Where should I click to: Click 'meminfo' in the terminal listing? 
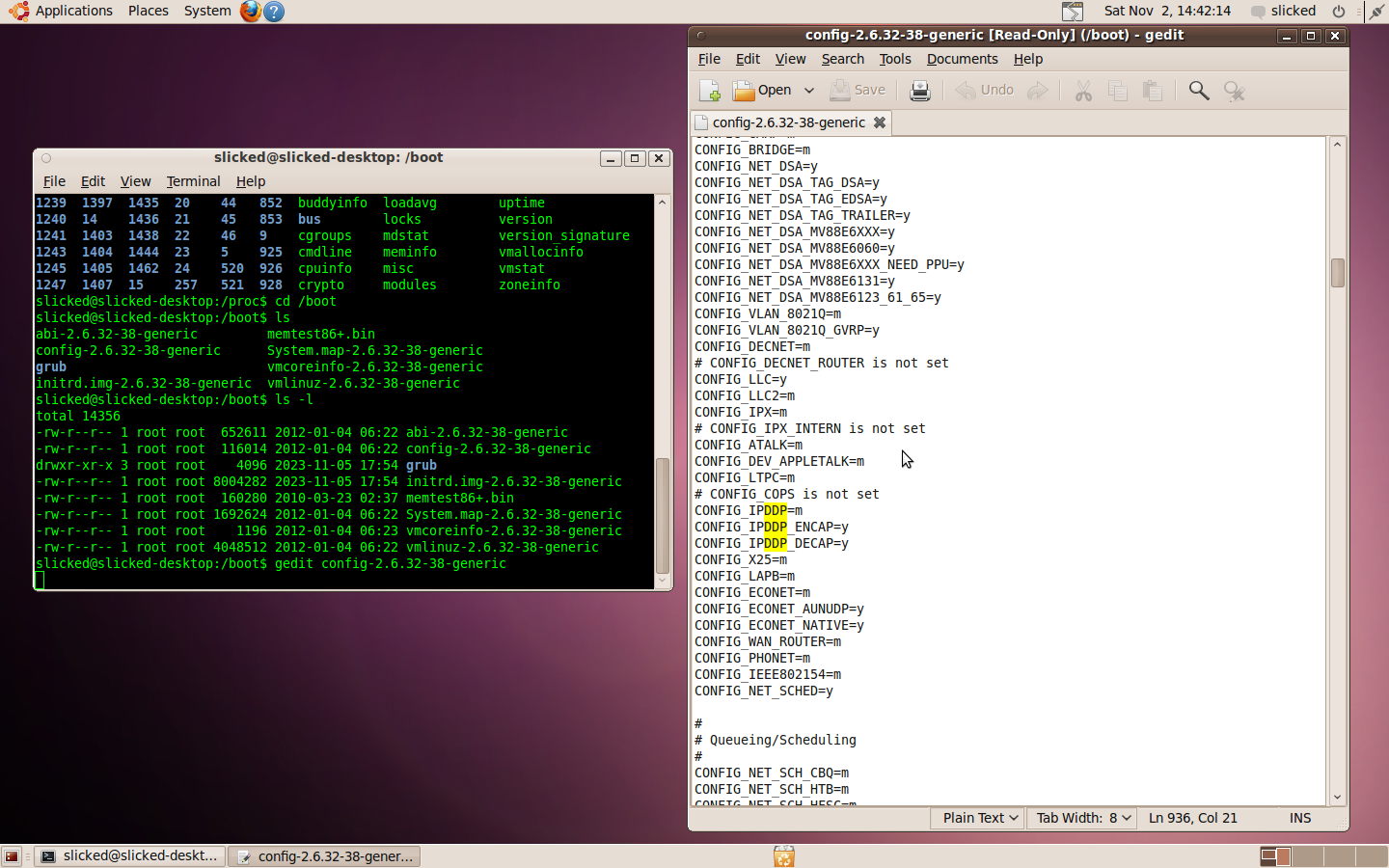point(410,252)
